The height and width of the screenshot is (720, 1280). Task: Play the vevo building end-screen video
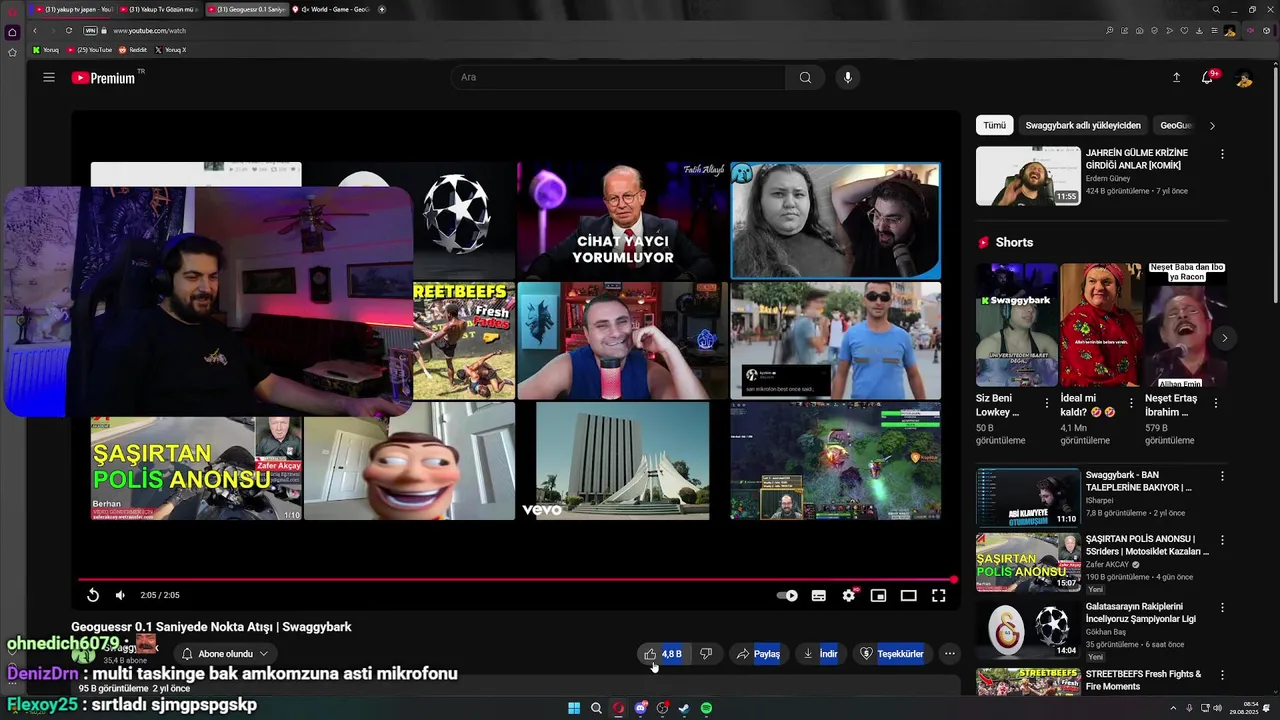coord(623,461)
